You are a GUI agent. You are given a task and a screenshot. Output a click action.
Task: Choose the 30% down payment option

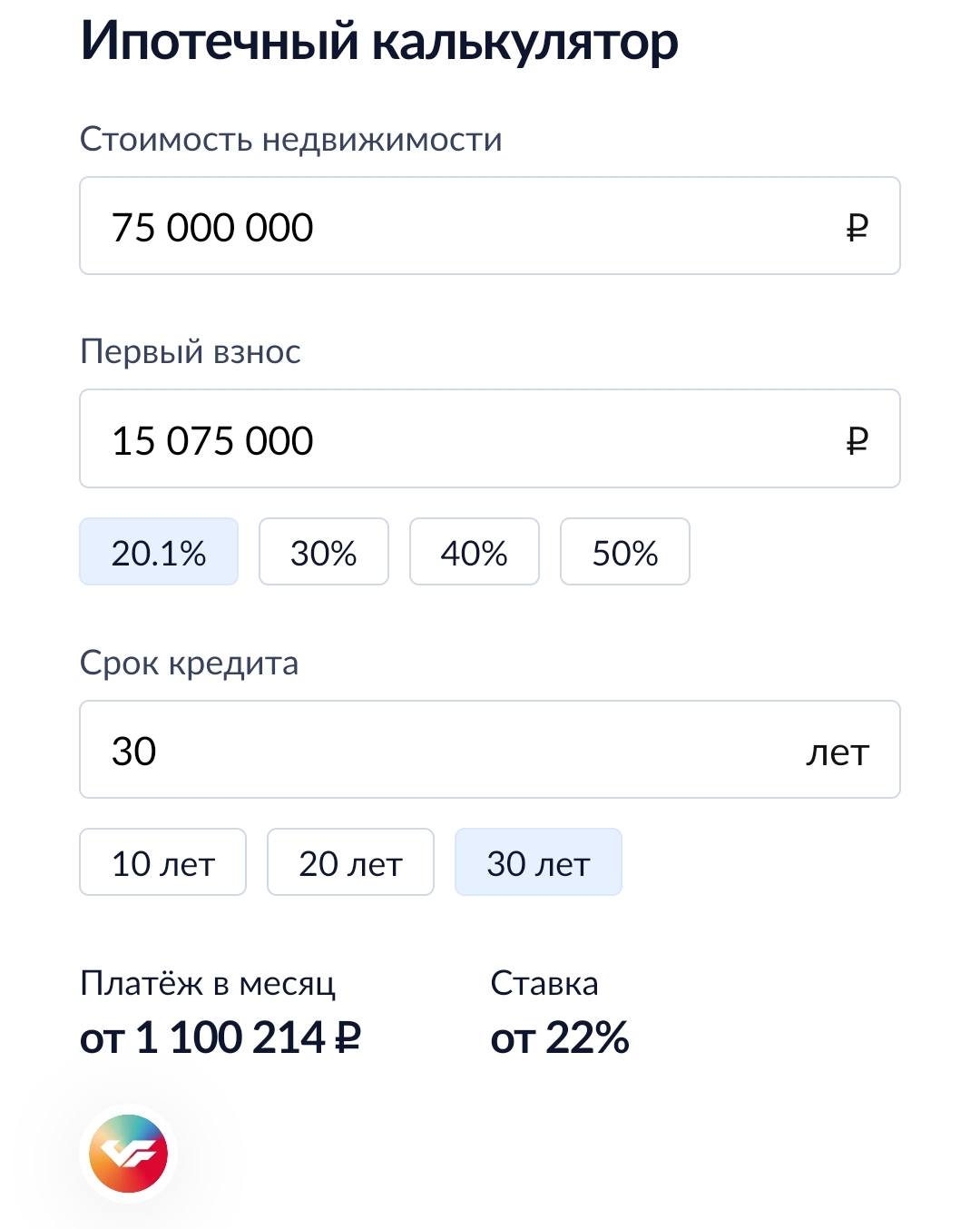[324, 552]
